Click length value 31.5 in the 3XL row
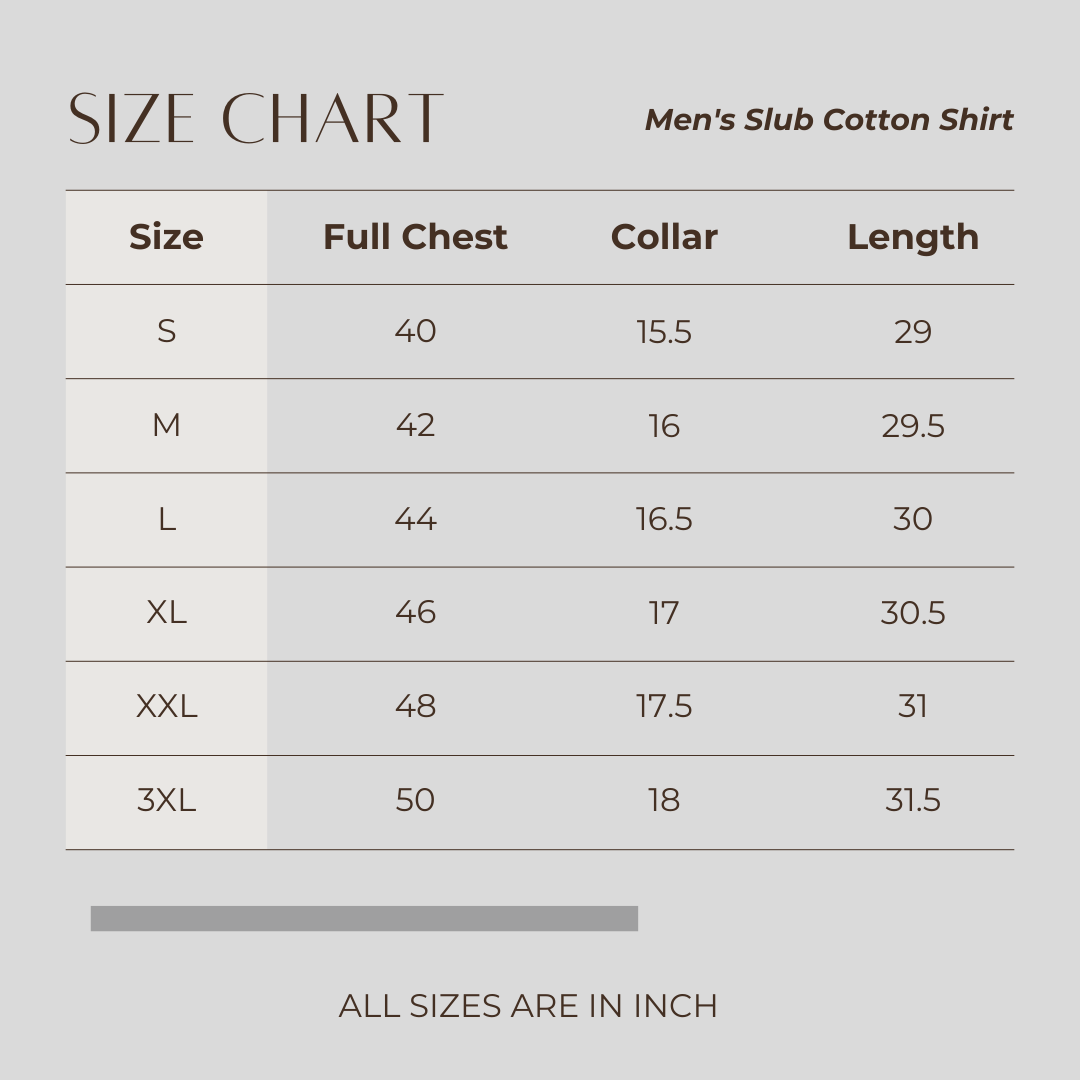 [x=913, y=800]
